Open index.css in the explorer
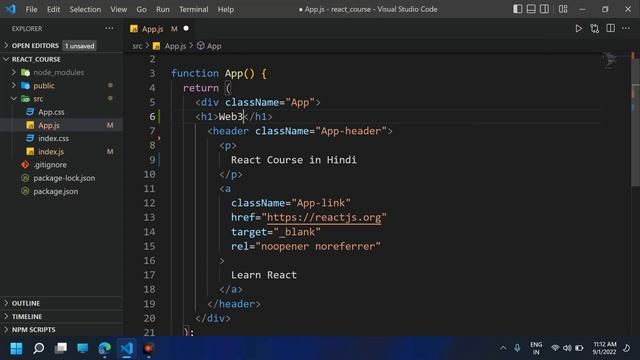 tap(53, 138)
